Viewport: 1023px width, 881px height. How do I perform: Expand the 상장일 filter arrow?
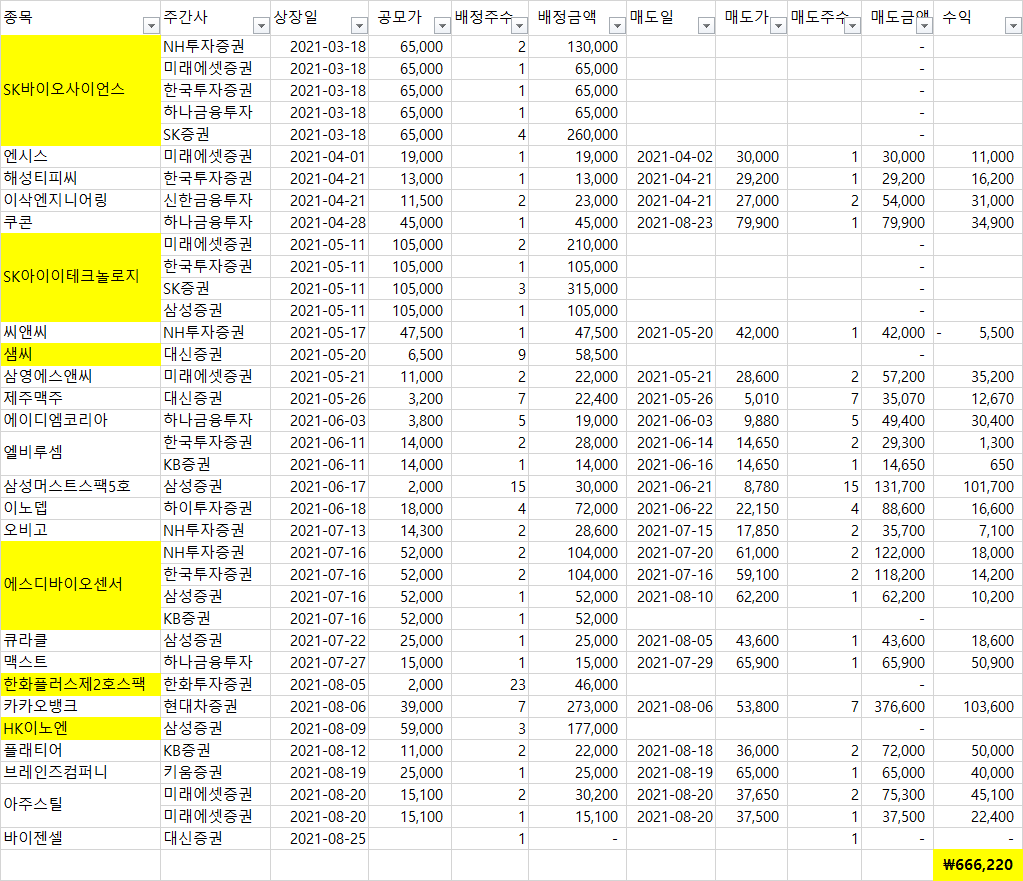(359, 26)
